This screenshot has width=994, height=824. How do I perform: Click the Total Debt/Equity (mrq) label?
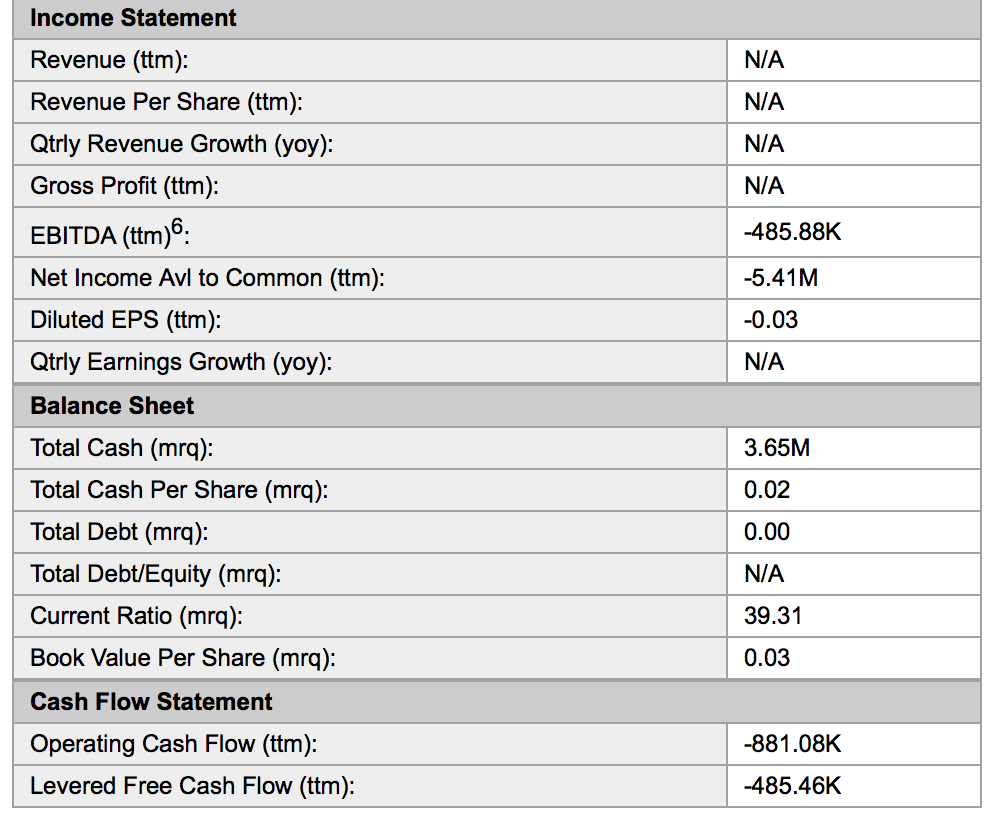155,574
